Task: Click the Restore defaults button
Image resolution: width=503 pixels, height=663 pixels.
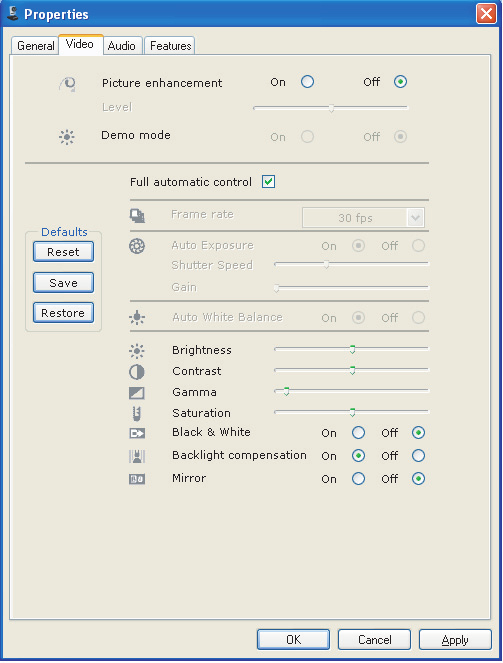Action: point(63,313)
